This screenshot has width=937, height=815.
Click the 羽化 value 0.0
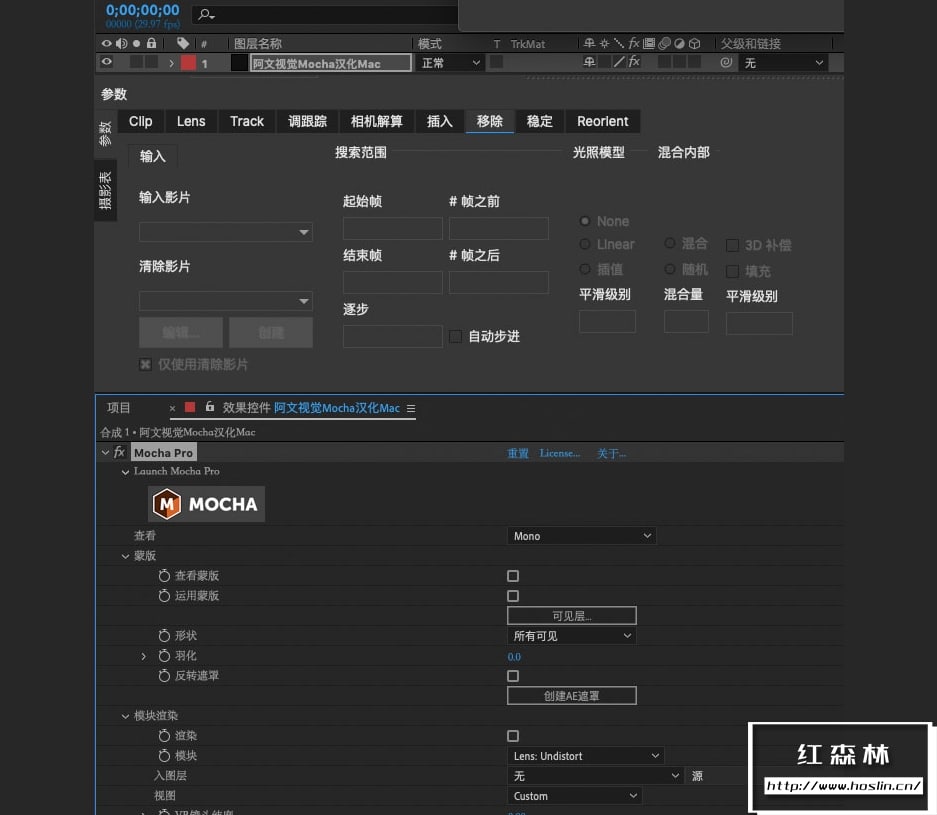514,657
